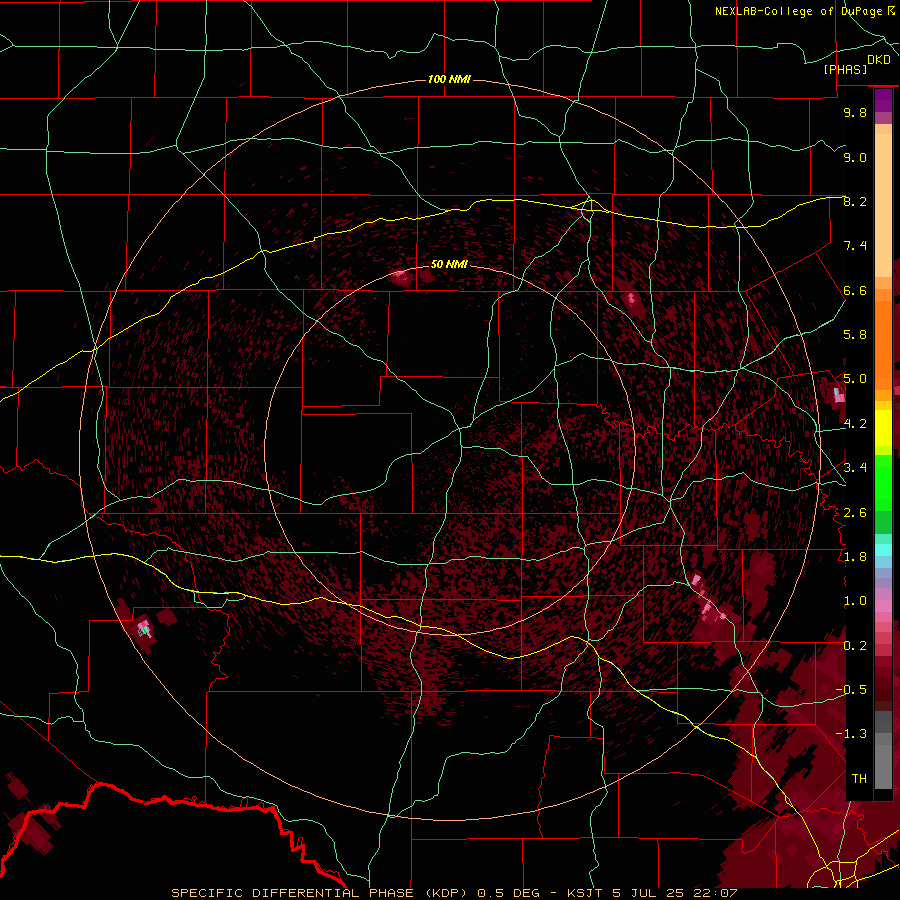Select the 5.0 scale value
This screenshot has height=900, width=900.
tap(855, 379)
